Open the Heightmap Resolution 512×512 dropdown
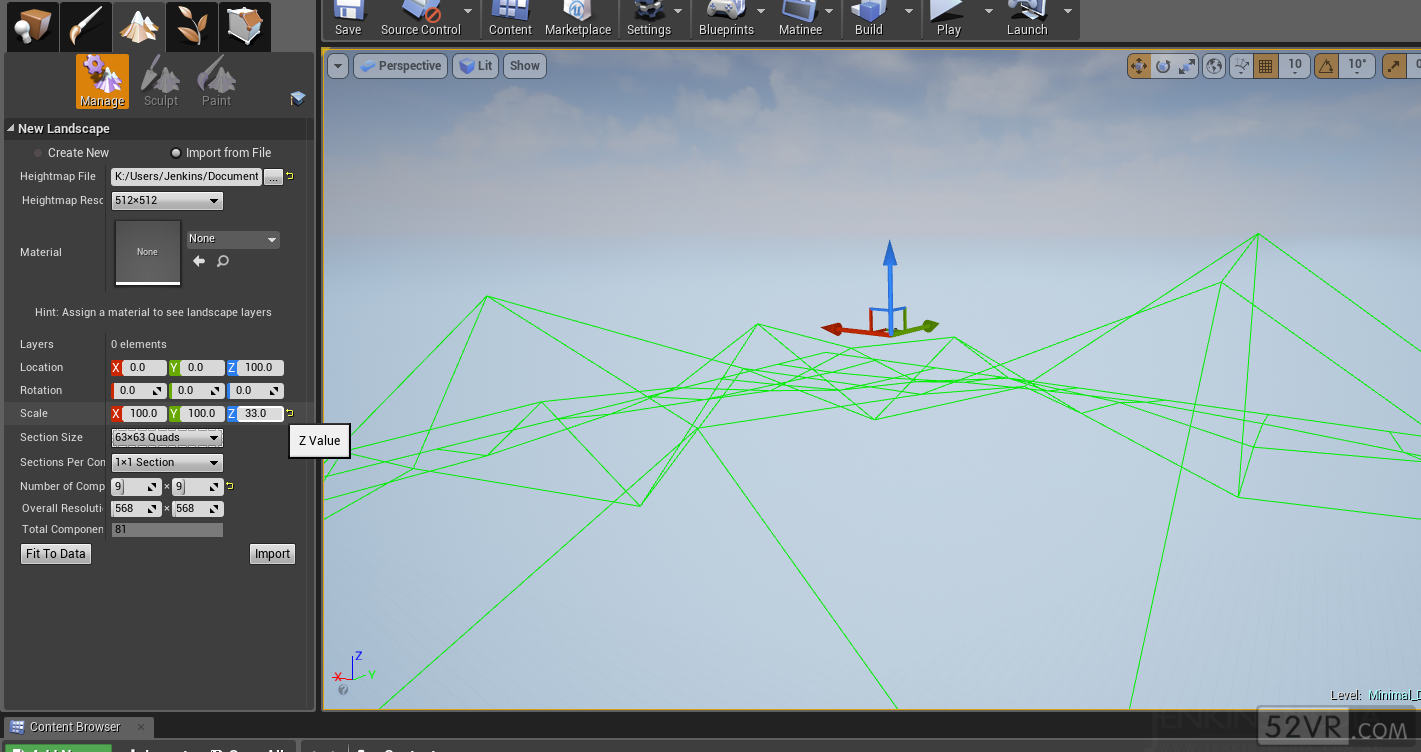The height and width of the screenshot is (752, 1421). click(x=167, y=201)
